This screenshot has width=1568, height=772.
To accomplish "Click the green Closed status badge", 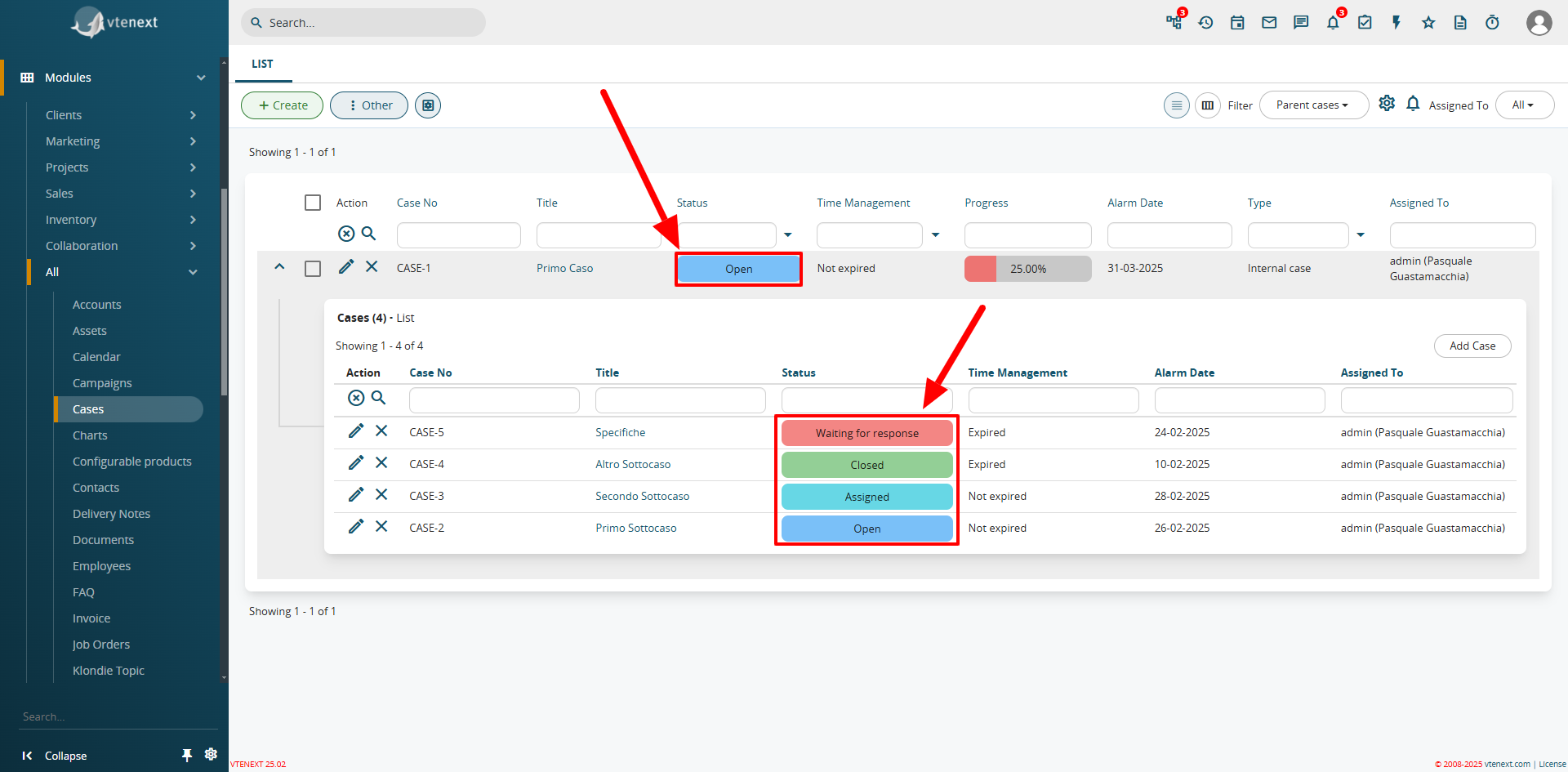I will [866, 465].
